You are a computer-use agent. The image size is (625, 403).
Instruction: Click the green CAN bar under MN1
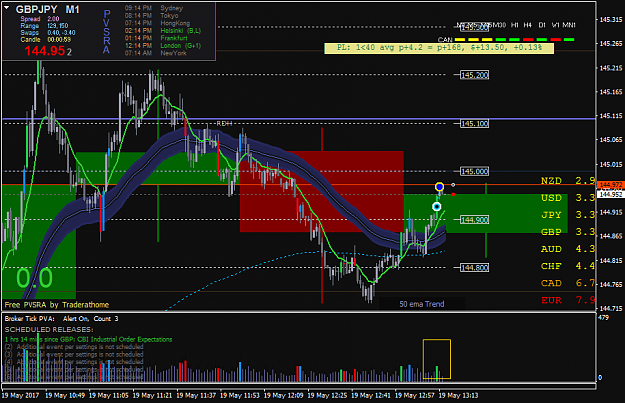coord(569,40)
